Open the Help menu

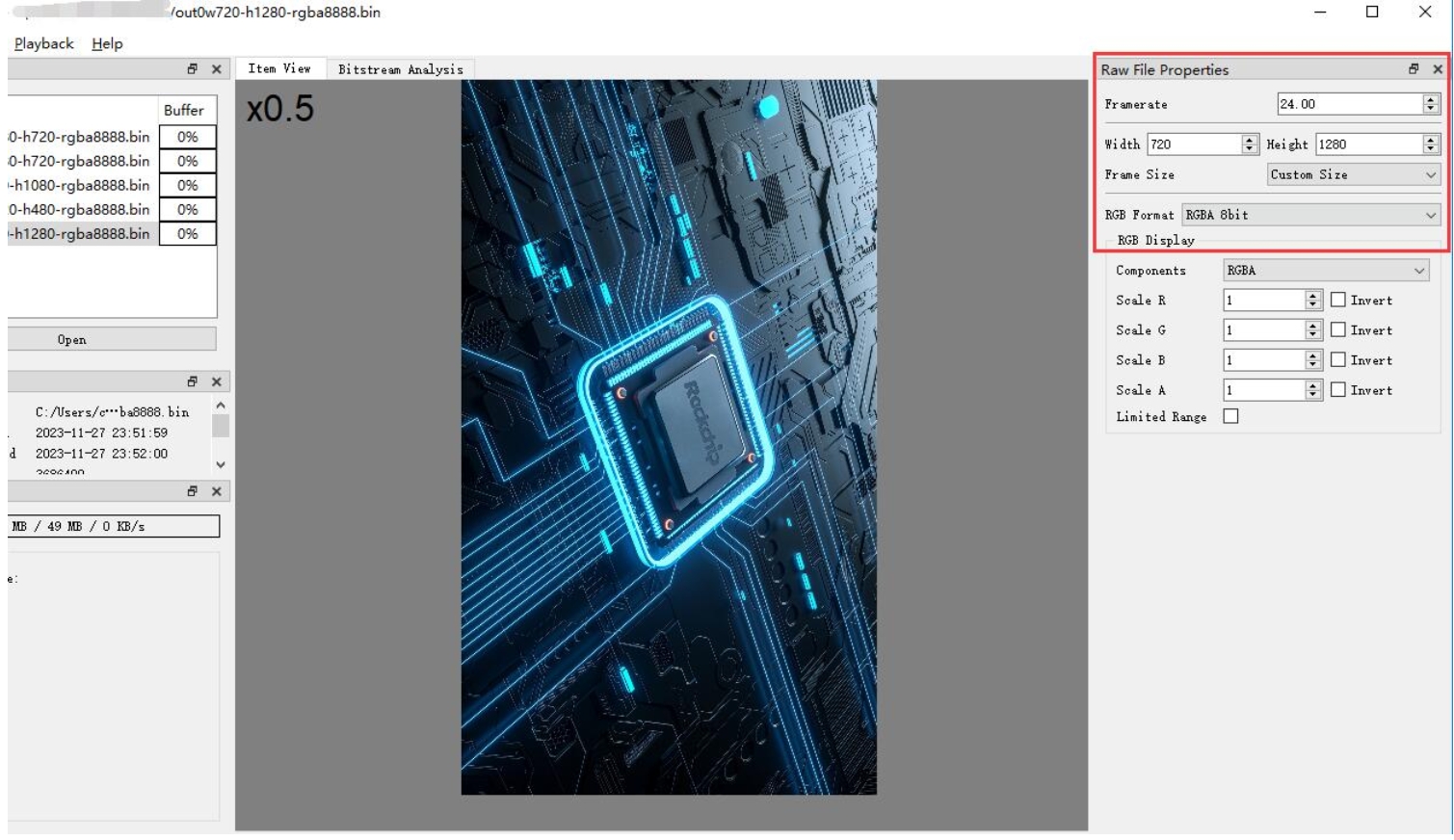point(107,43)
